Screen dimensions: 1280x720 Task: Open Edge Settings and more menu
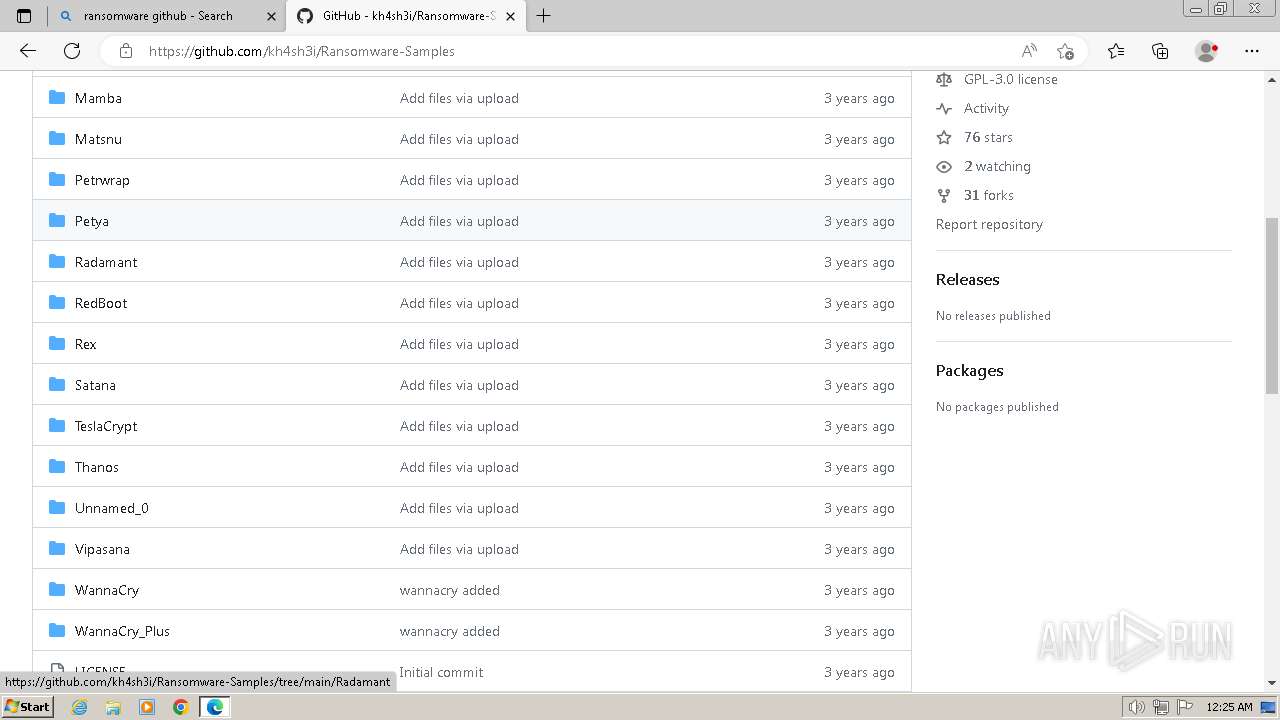click(x=1252, y=51)
